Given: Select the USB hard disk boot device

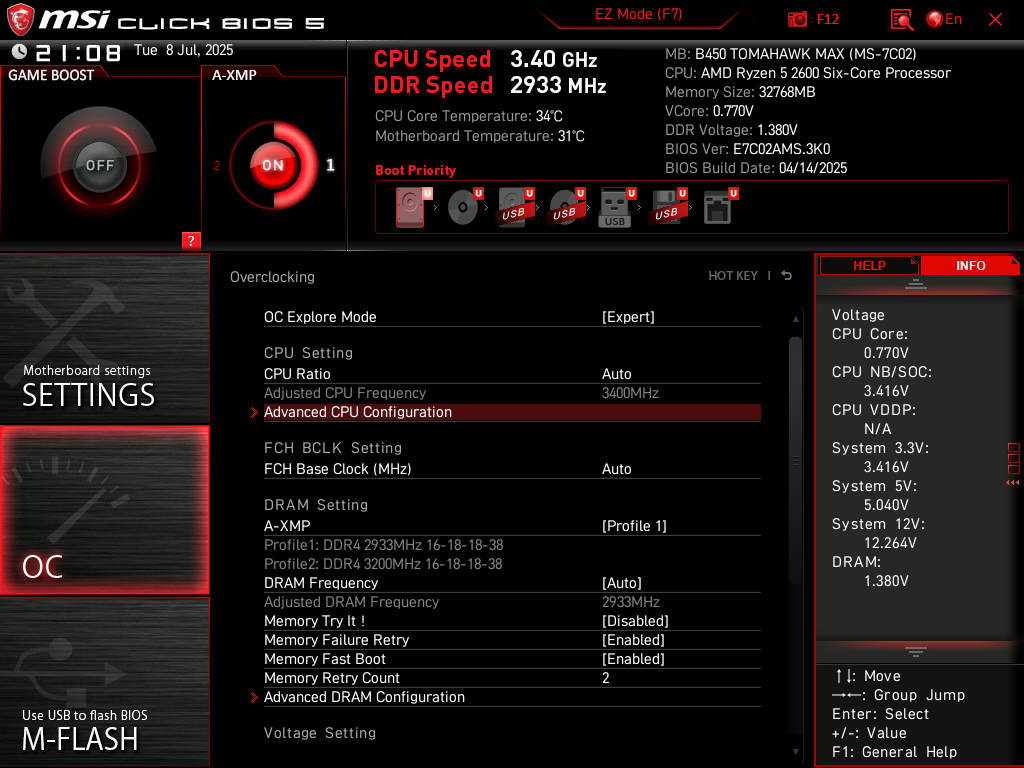Looking at the screenshot, I should (x=515, y=207).
